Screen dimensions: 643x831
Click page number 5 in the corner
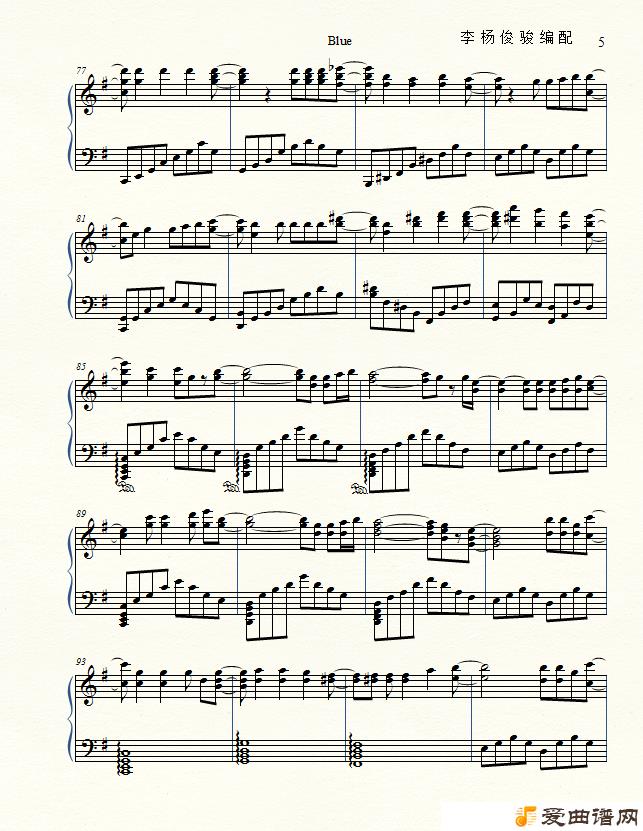coord(601,42)
